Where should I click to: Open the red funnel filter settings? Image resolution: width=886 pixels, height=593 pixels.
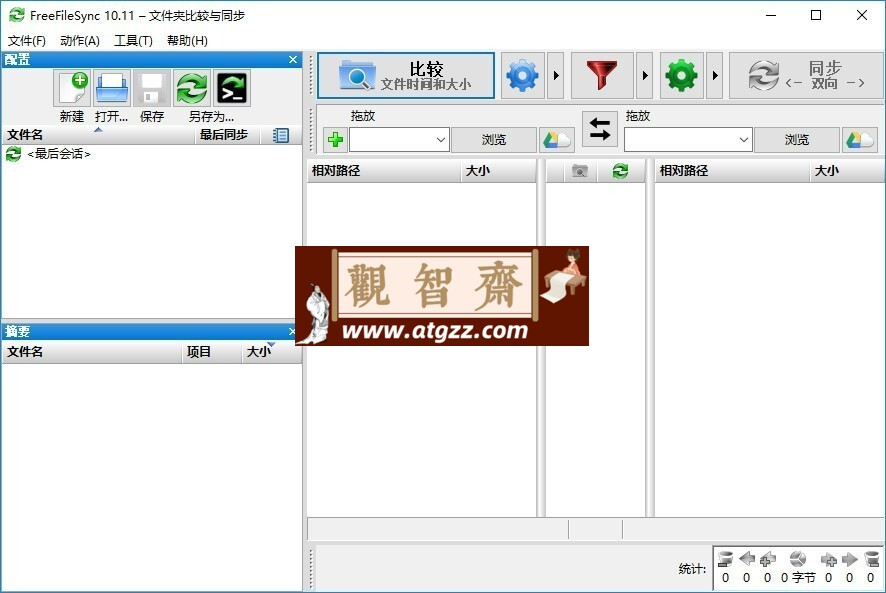(x=602, y=75)
